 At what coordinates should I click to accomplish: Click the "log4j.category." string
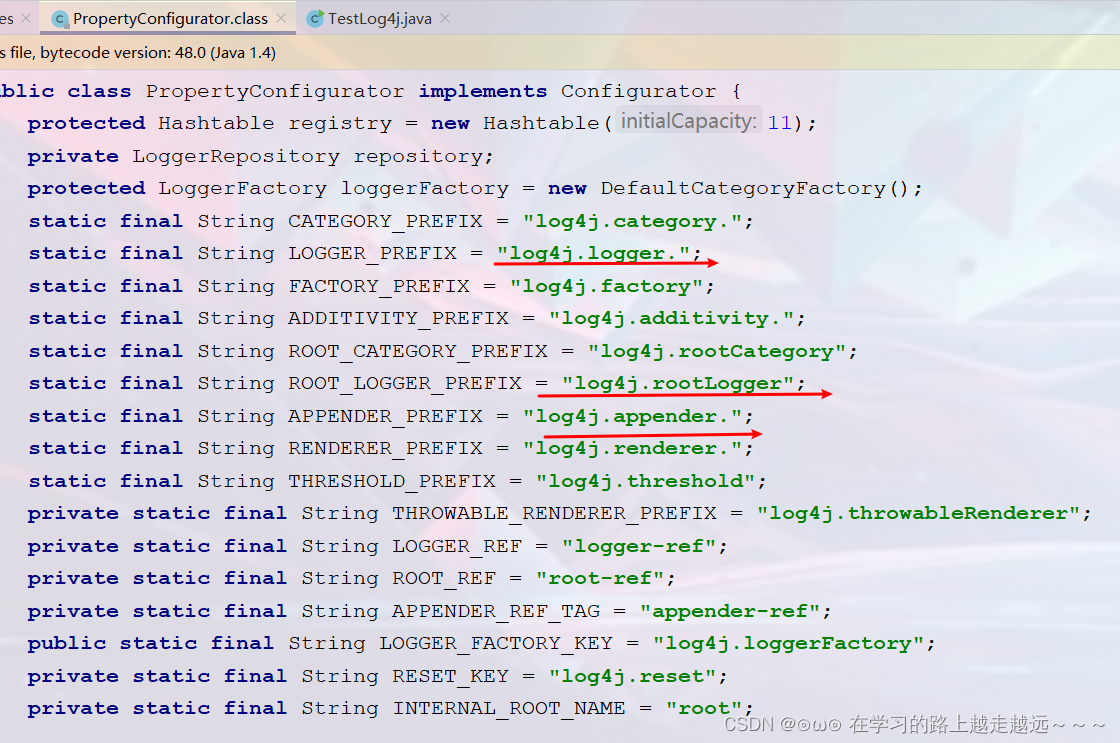[631, 221]
